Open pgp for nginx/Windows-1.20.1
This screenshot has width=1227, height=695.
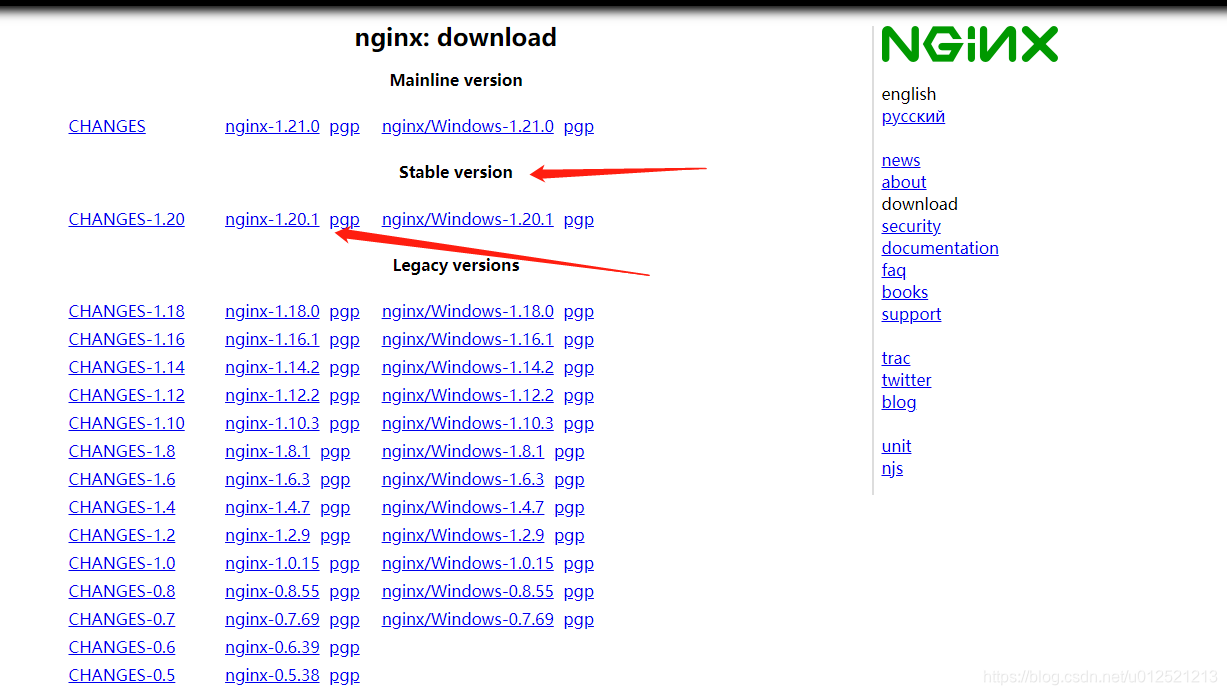click(x=579, y=220)
